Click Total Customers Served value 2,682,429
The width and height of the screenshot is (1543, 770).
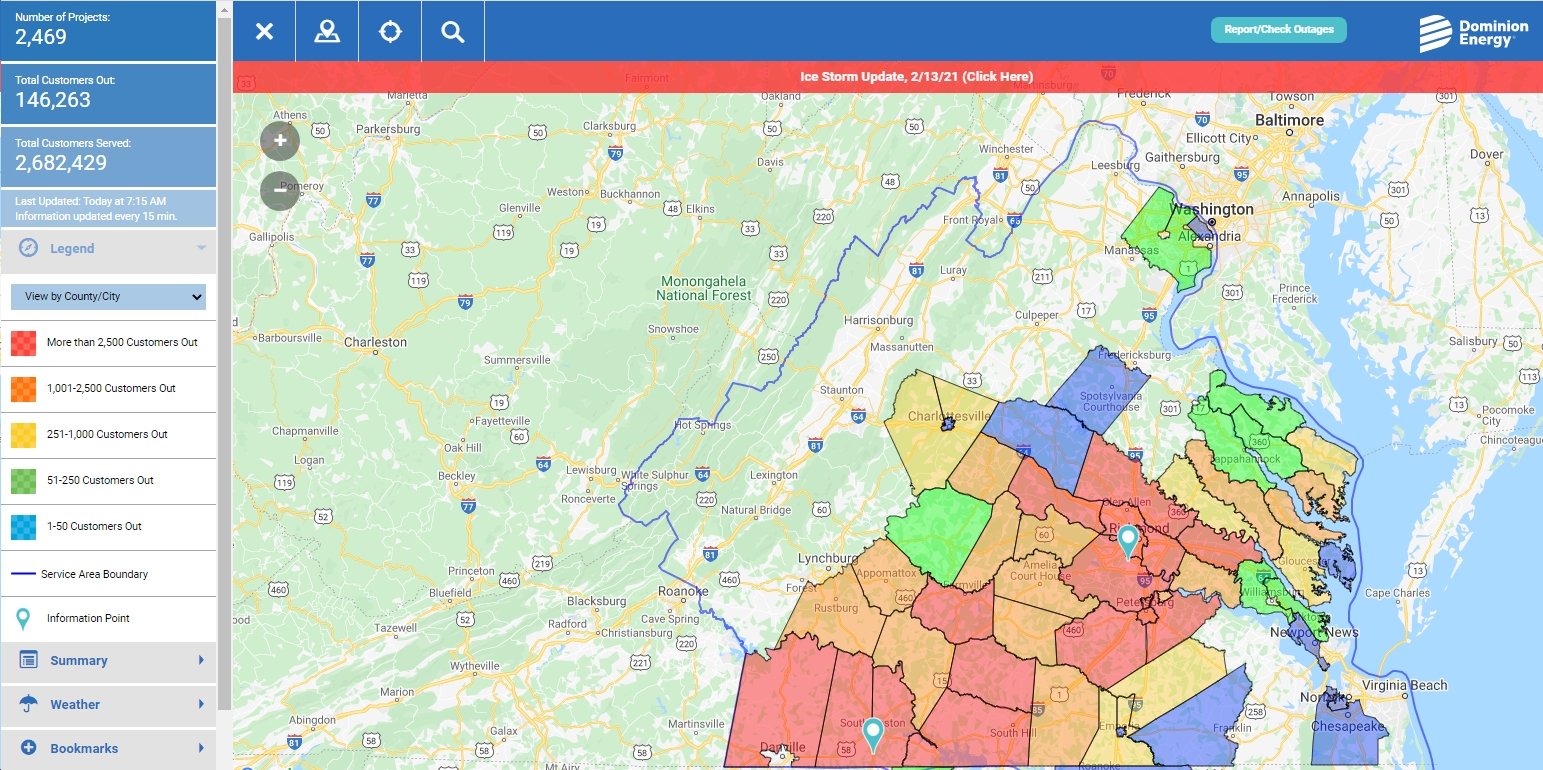[x=61, y=164]
